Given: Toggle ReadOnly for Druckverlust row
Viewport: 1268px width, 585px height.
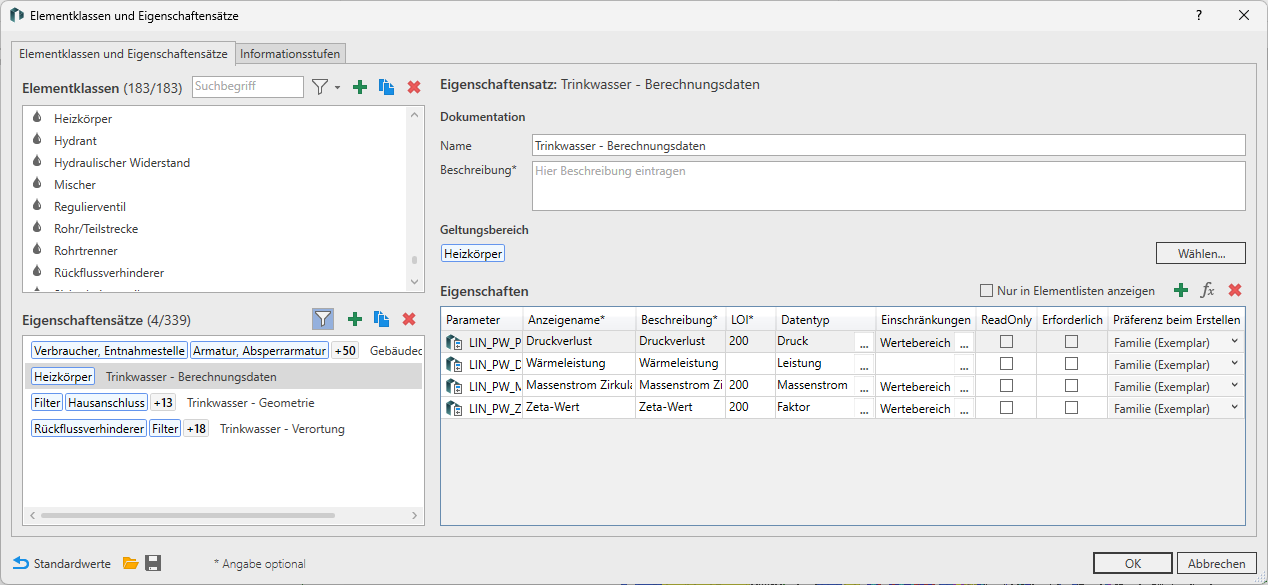Looking at the screenshot, I should coord(1007,342).
